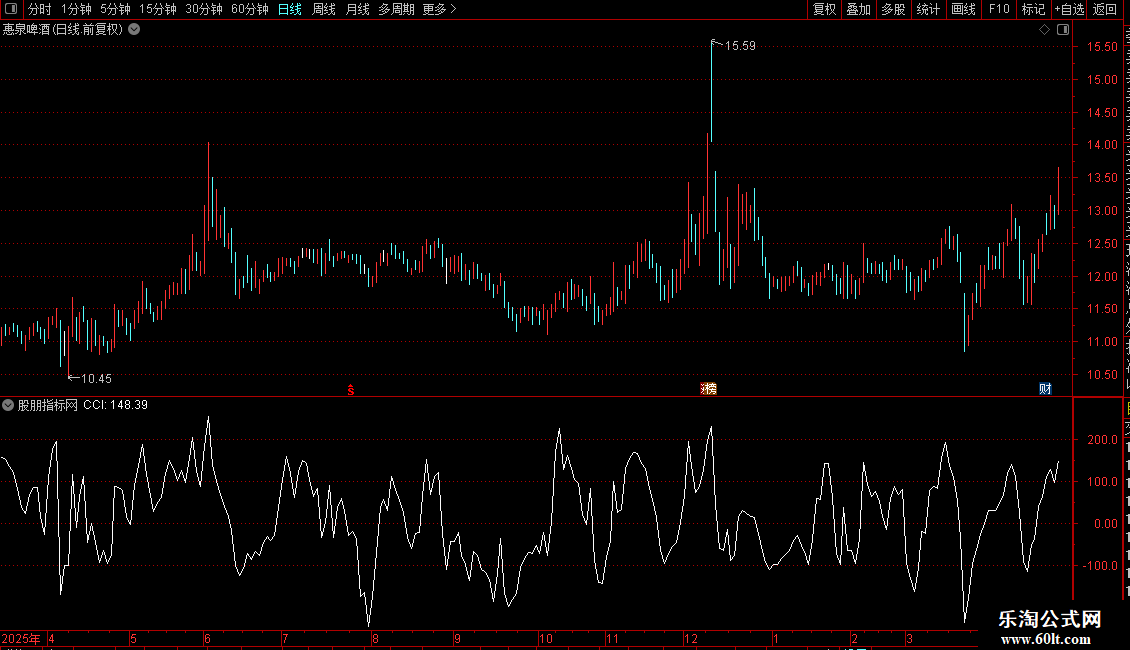
Task: Open the dropdown beside 惠泉啤酒 title
Action: point(134,30)
